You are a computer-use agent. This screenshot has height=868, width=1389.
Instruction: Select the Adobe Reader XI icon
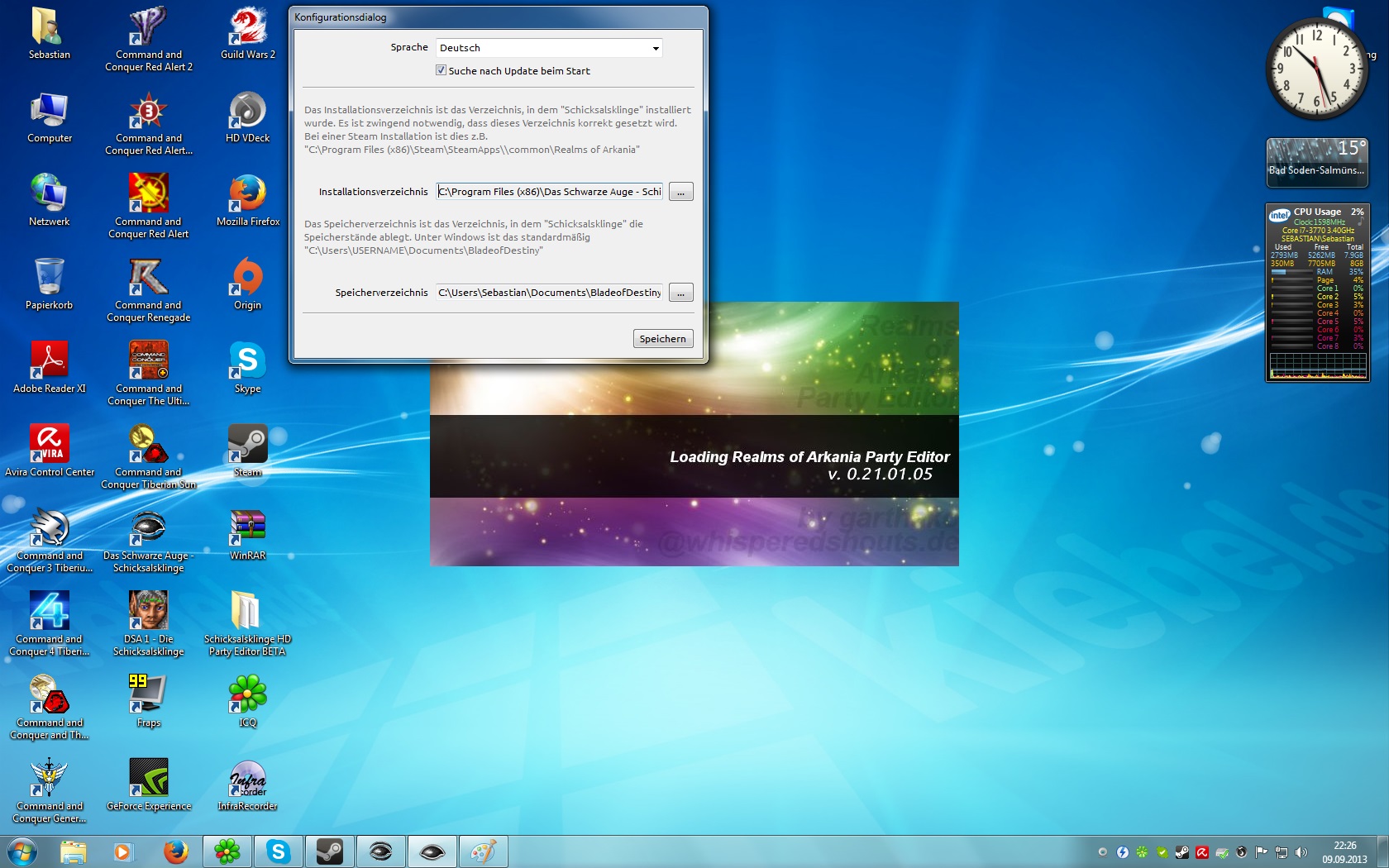coord(50,369)
